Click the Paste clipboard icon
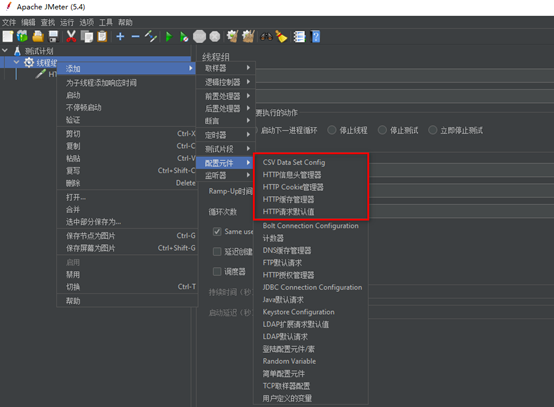The width and height of the screenshot is (554, 407). click(102, 36)
